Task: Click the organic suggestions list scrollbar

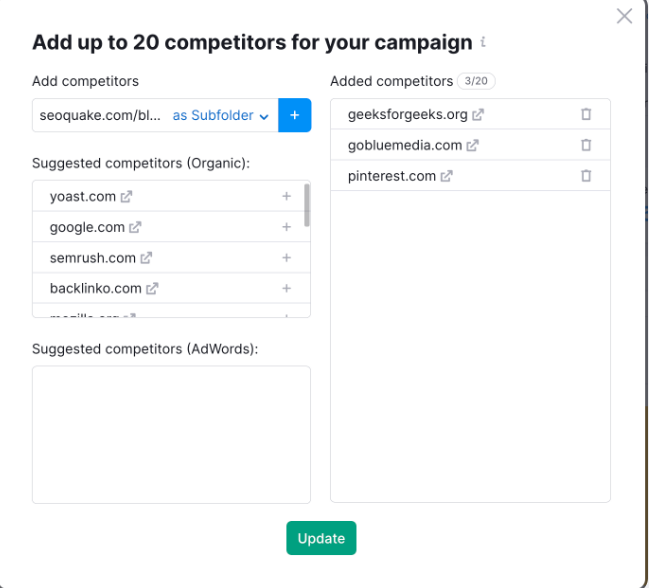Action: point(307,205)
